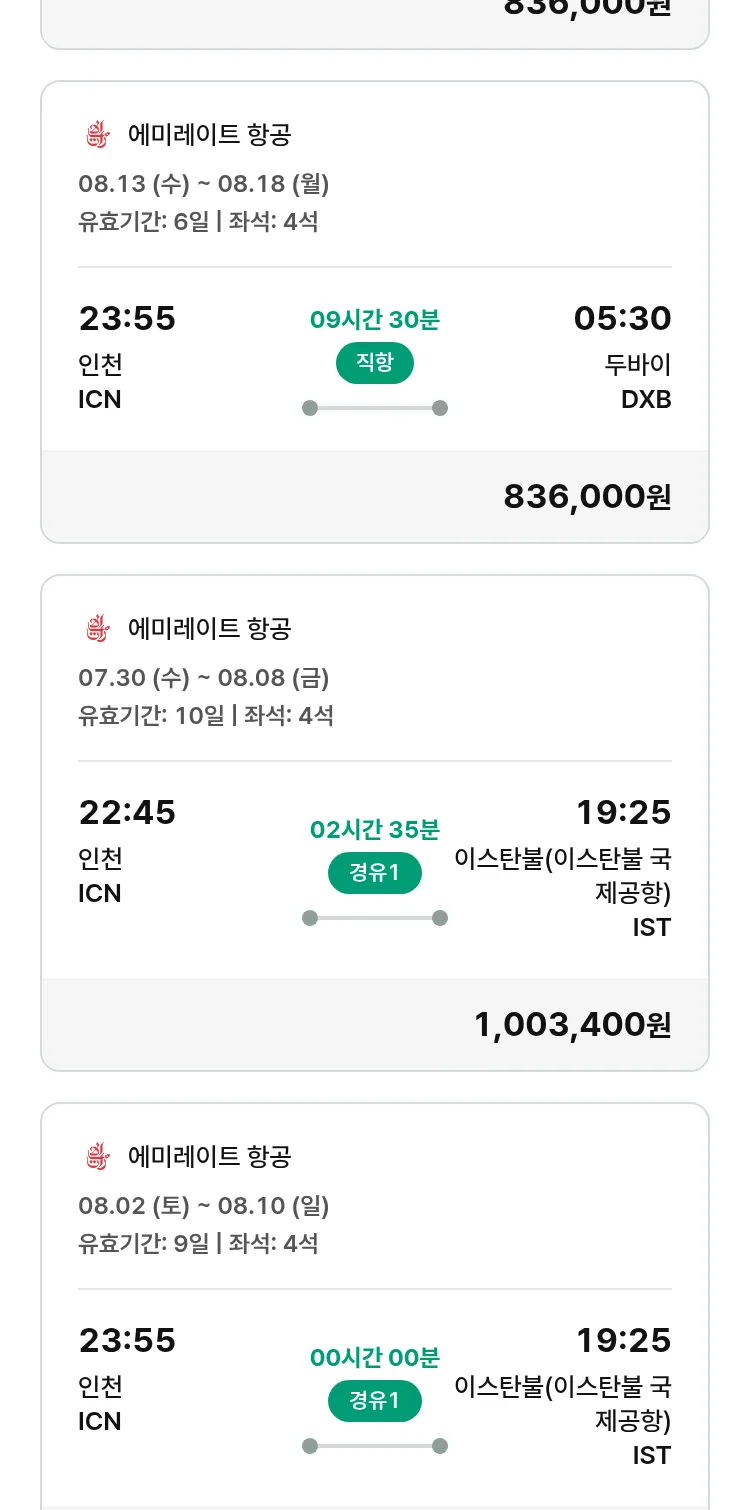Select the 경유1 badge on the 22:45 flight
The height and width of the screenshot is (1510, 750).
(x=375, y=873)
